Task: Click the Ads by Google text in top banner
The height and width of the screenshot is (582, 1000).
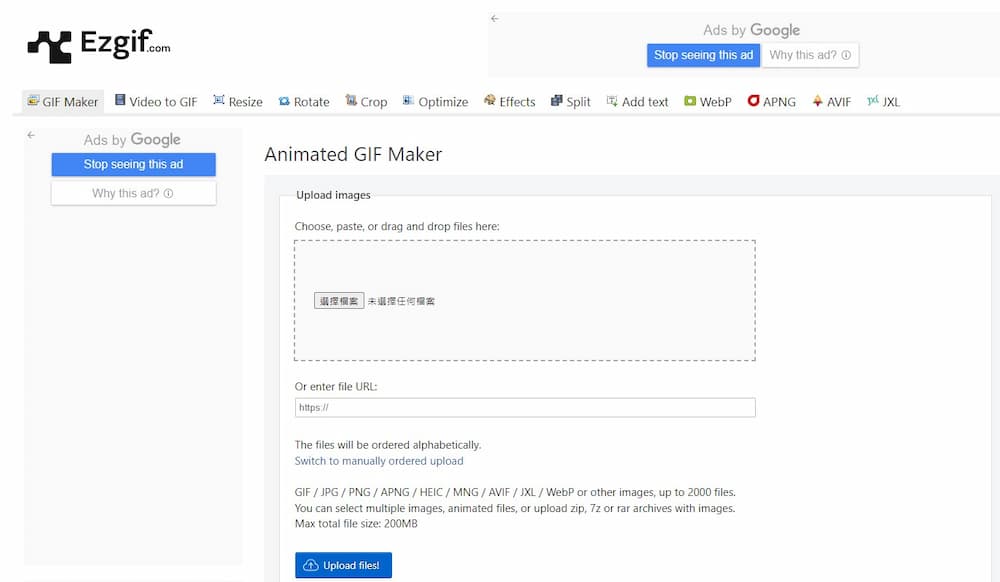Action: (x=751, y=30)
